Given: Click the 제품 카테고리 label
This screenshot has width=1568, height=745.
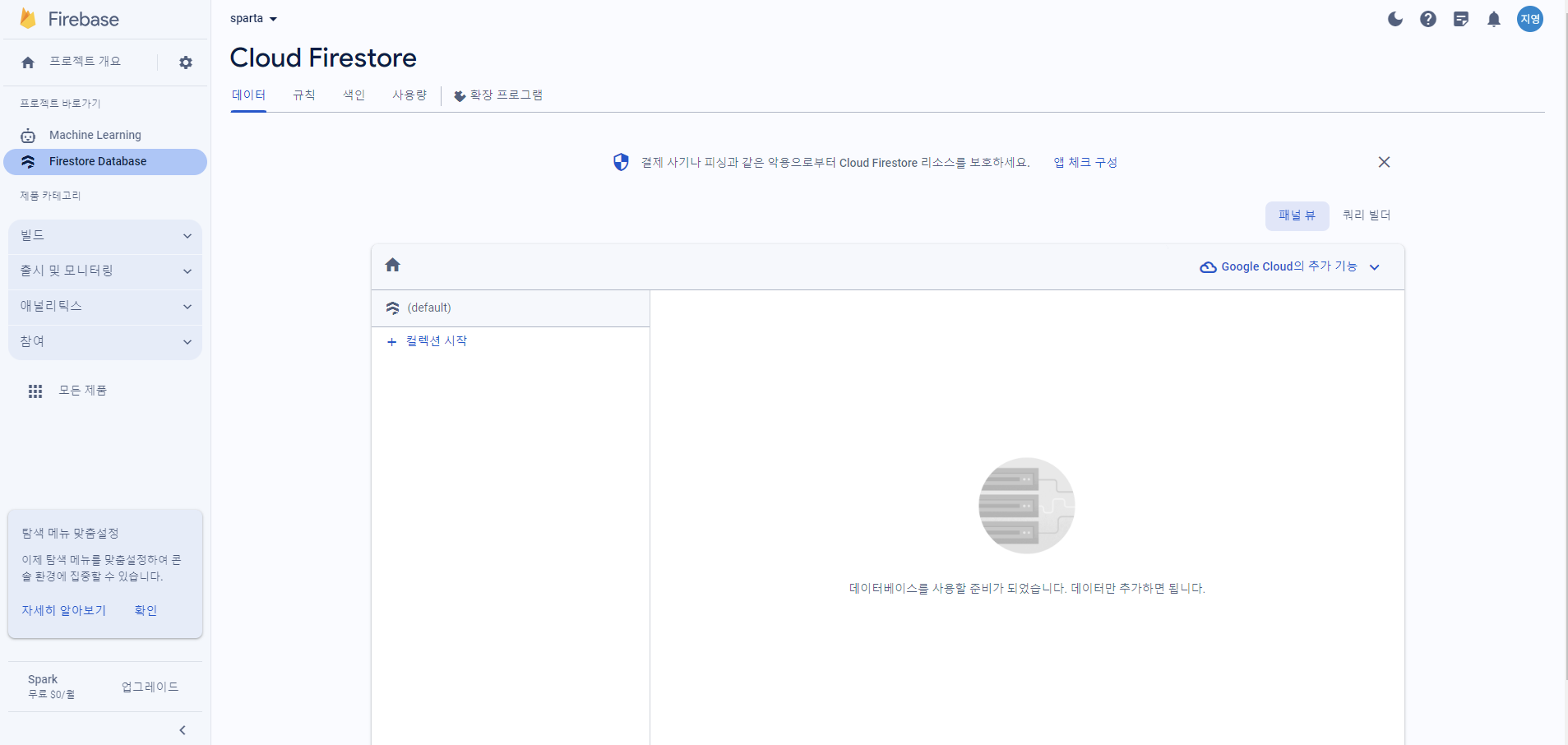Looking at the screenshot, I should click(x=50, y=196).
